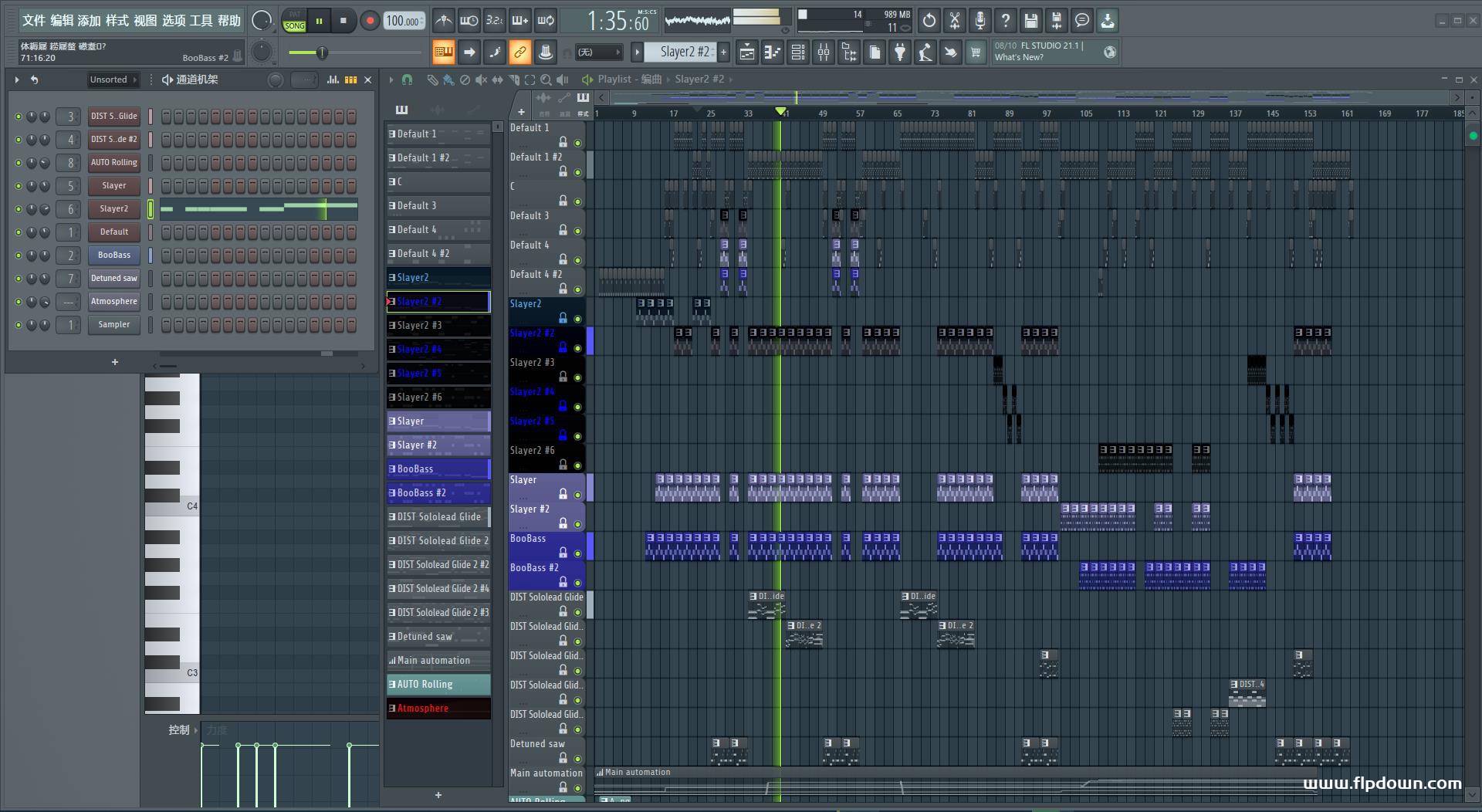Mute the BooBass channel LED in rack
Viewport: 1482px width, 812px height.
[x=19, y=255]
